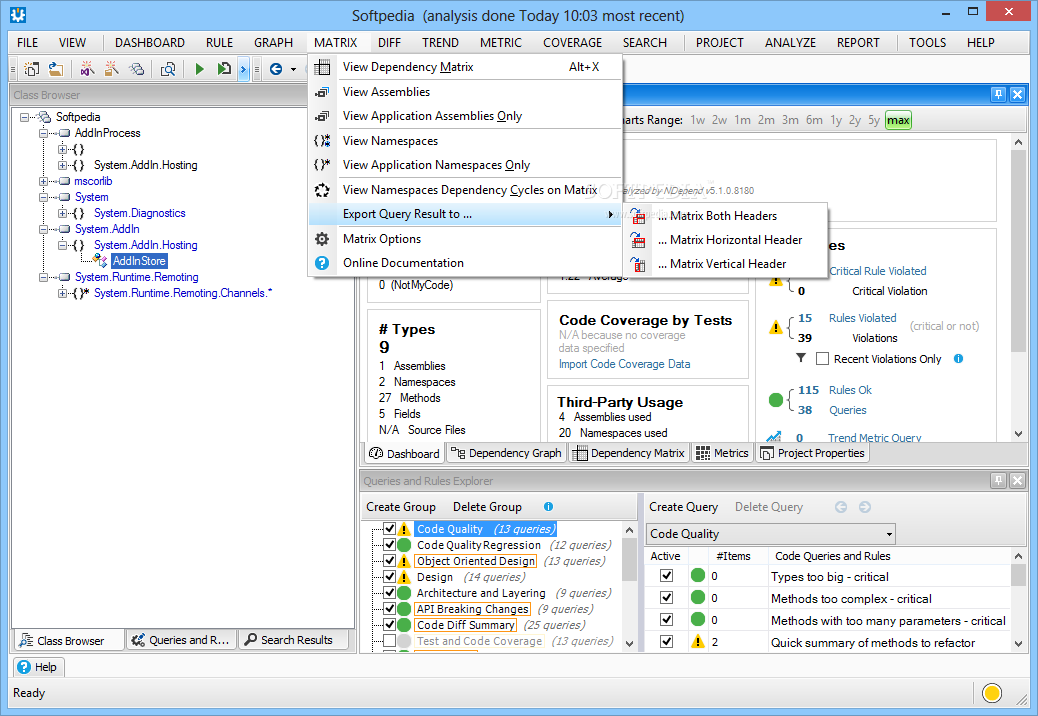Click the New Project toolbar icon
Image resolution: width=1038 pixels, height=716 pixels.
point(31,69)
